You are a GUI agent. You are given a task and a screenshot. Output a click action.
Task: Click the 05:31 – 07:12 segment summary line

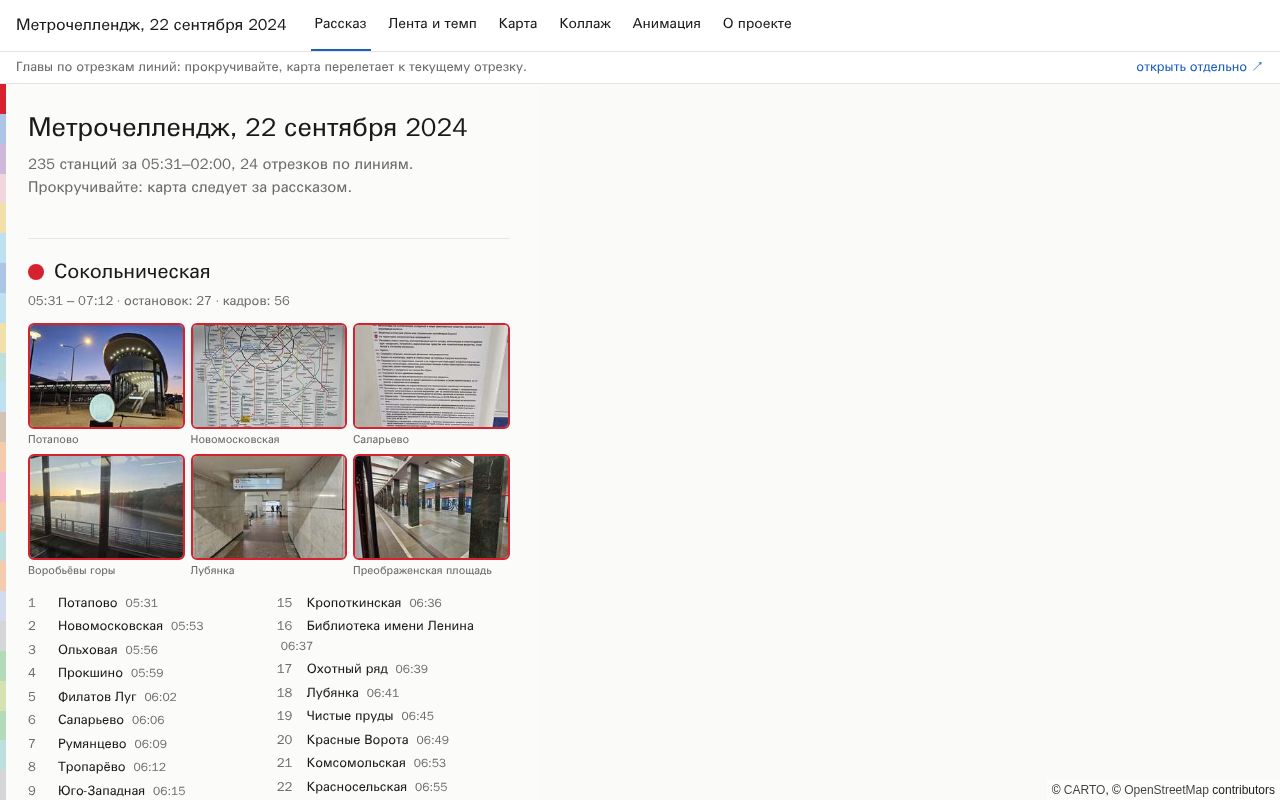159,301
